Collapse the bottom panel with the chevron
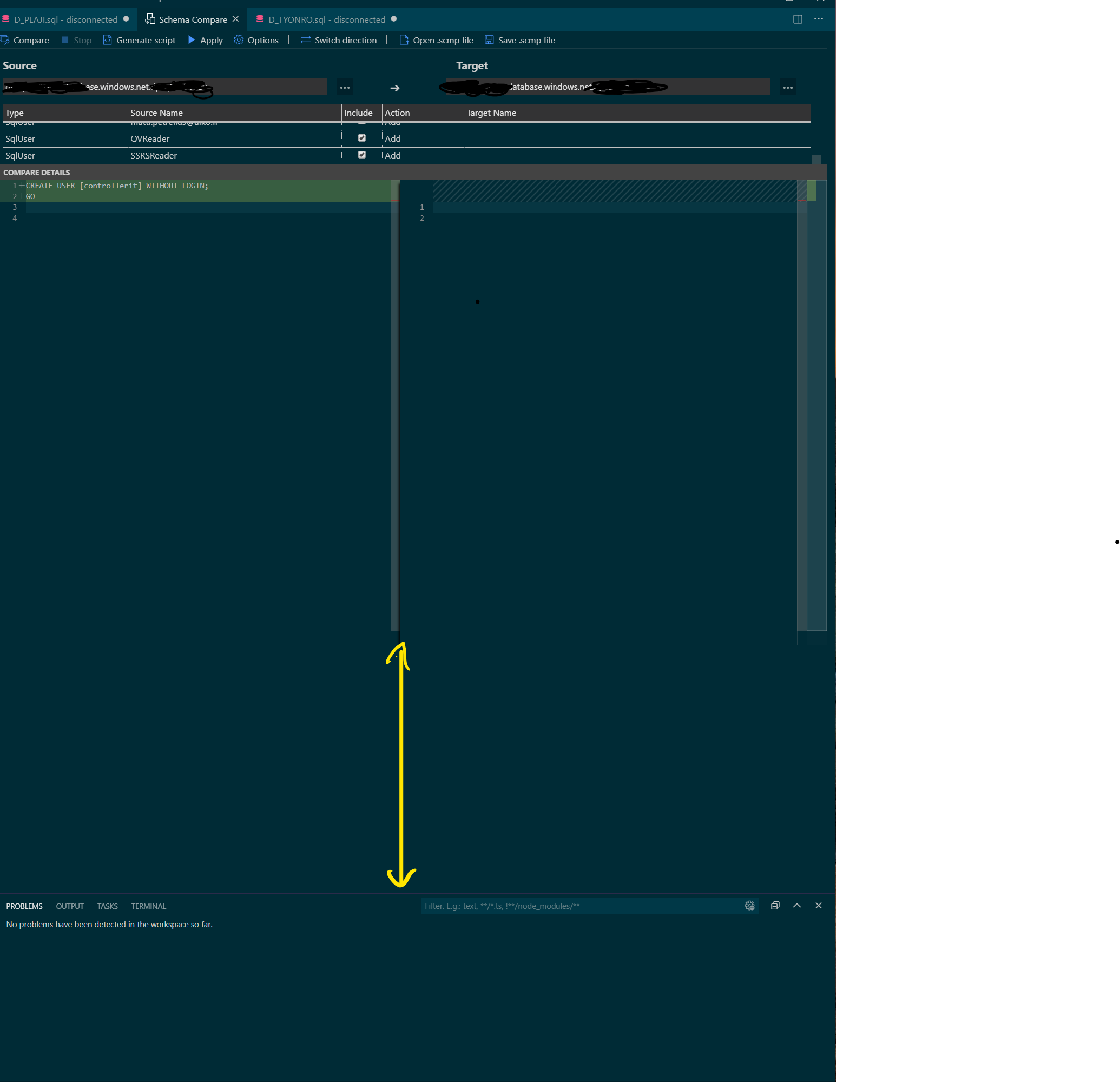The height and width of the screenshot is (1082, 1120). pyautogui.click(x=796, y=906)
